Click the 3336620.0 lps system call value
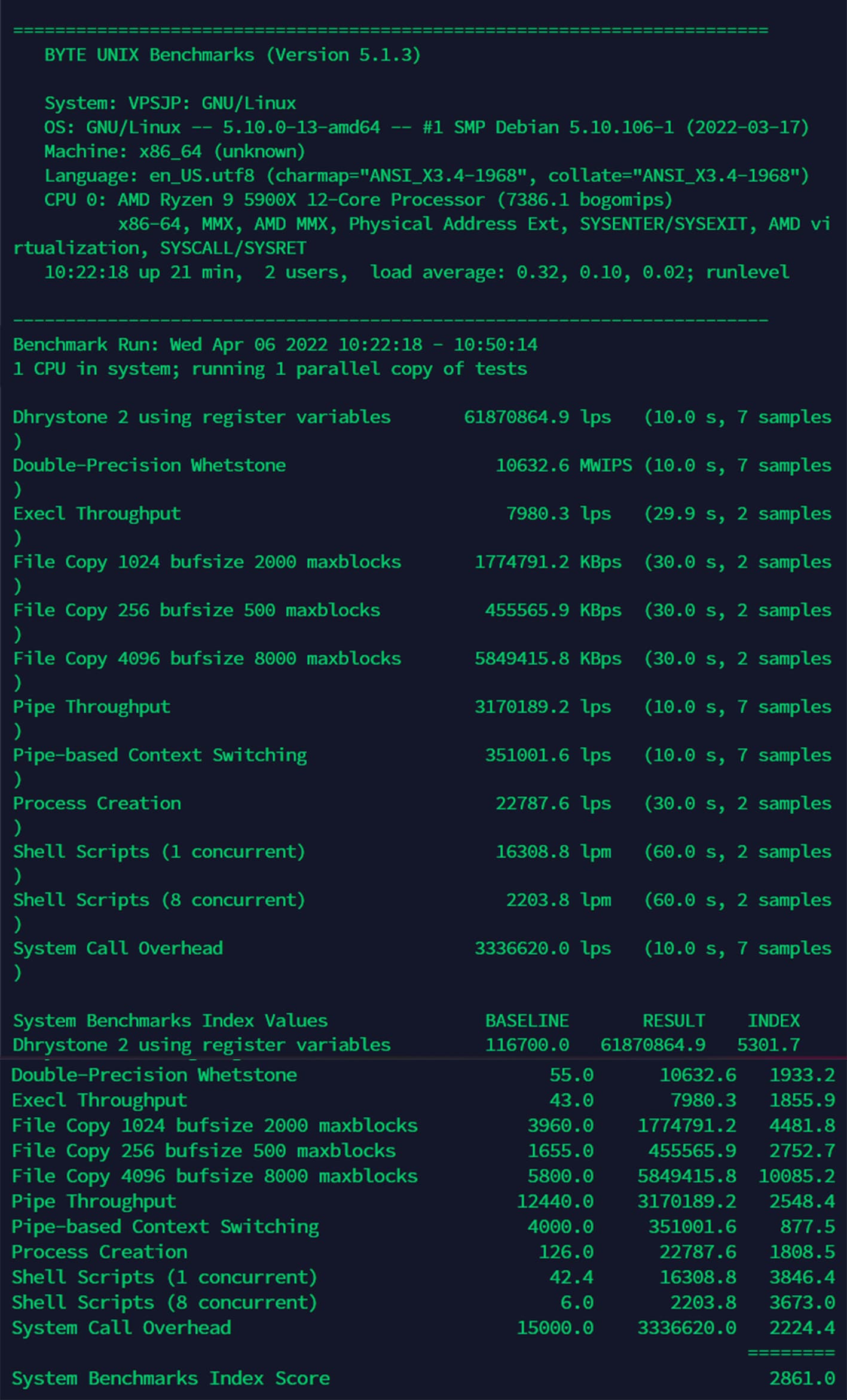Viewport: 847px width, 1400px height. [x=521, y=949]
